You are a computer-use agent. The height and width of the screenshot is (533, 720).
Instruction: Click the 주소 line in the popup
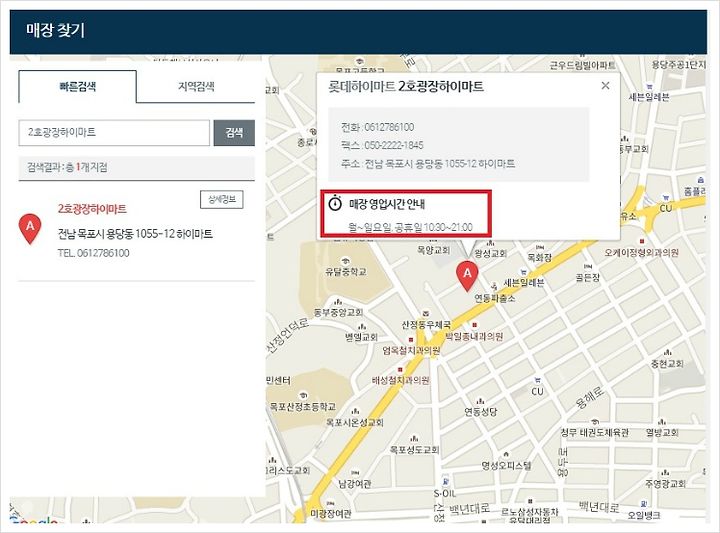428,163
